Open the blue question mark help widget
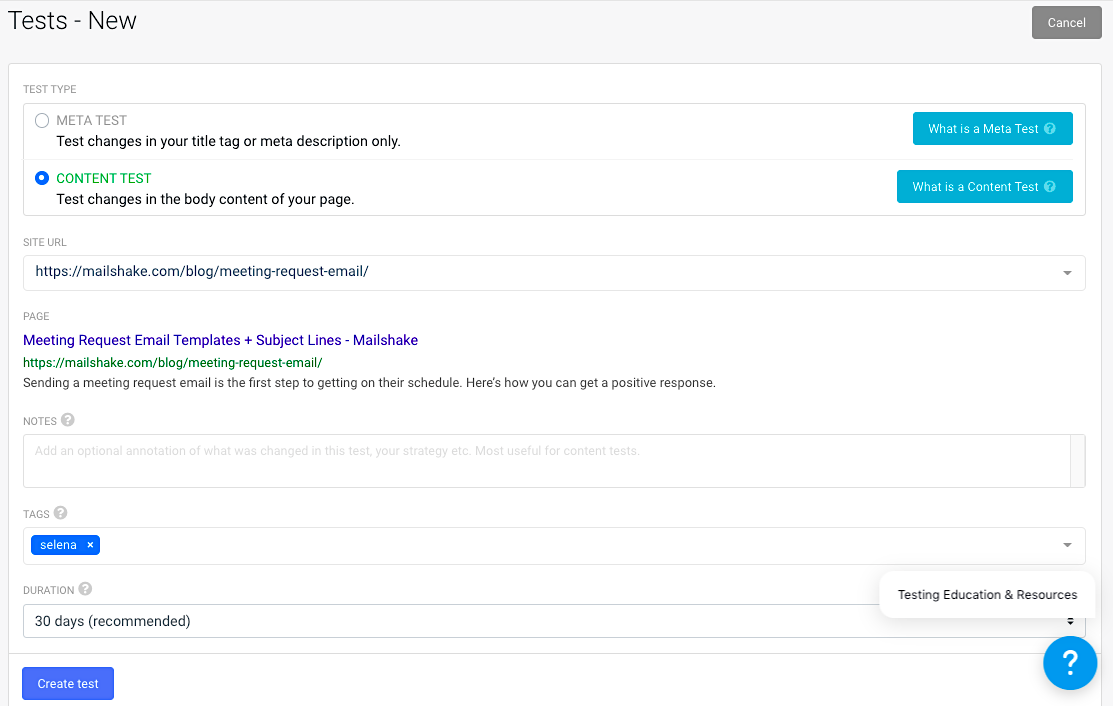This screenshot has height=706, width=1113. pos(1070,662)
